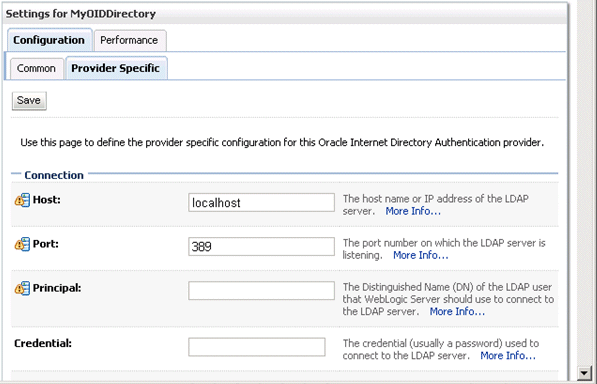This screenshot has height=384, width=597.
Task: Open the Performance tab
Action: pyautogui.click(x=129, y=40)
